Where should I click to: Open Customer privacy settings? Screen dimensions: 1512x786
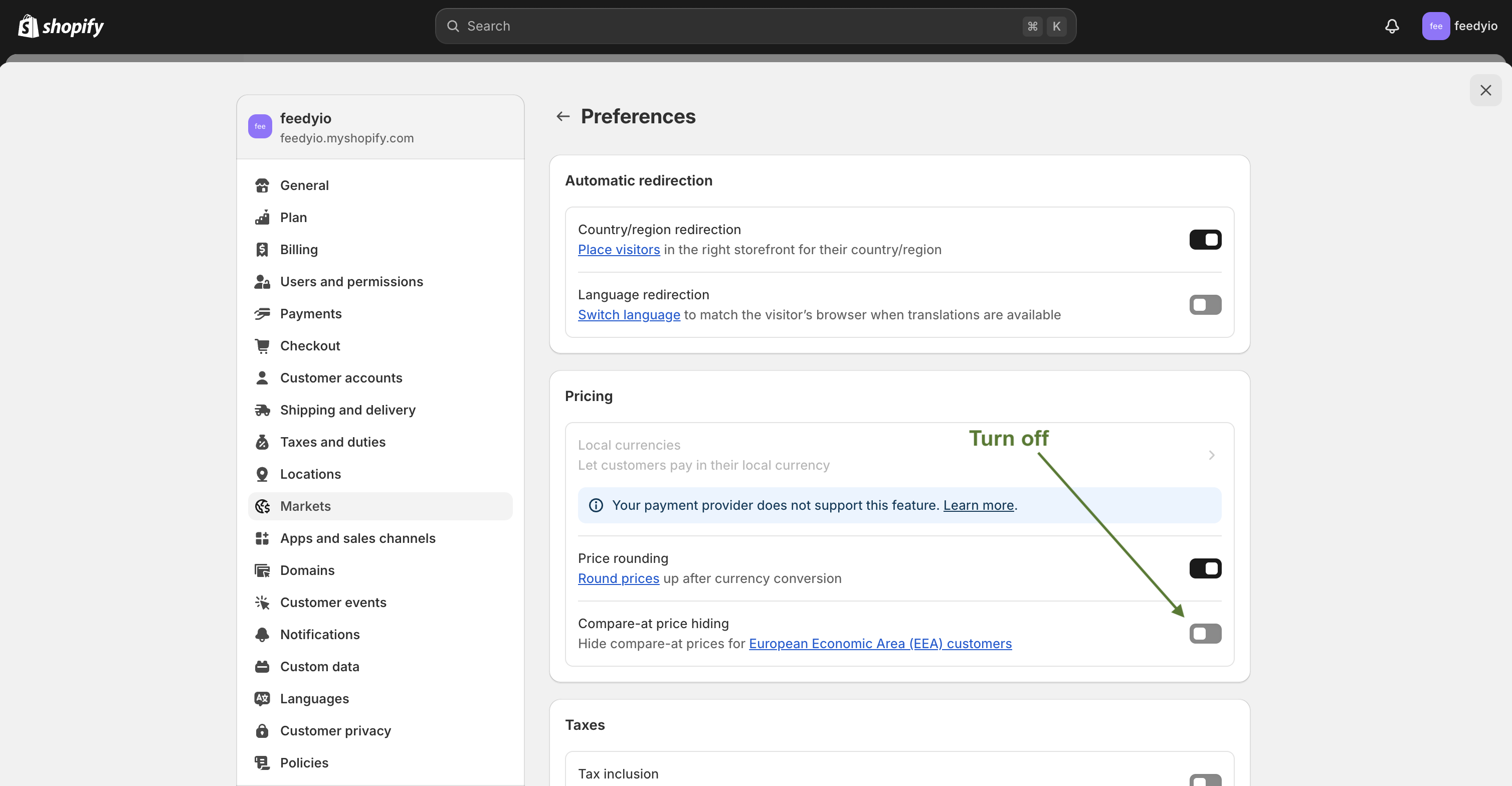click(381, 731)
